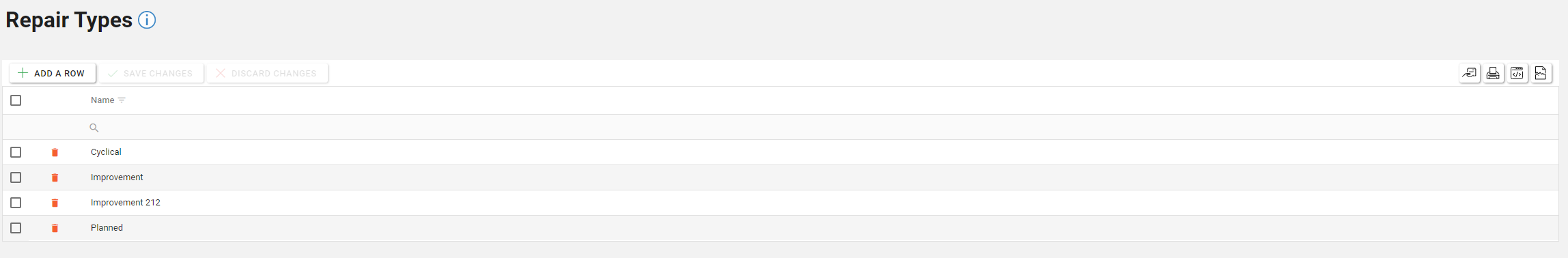Delete the Cyclical row using trash icon

coord(55,152)
